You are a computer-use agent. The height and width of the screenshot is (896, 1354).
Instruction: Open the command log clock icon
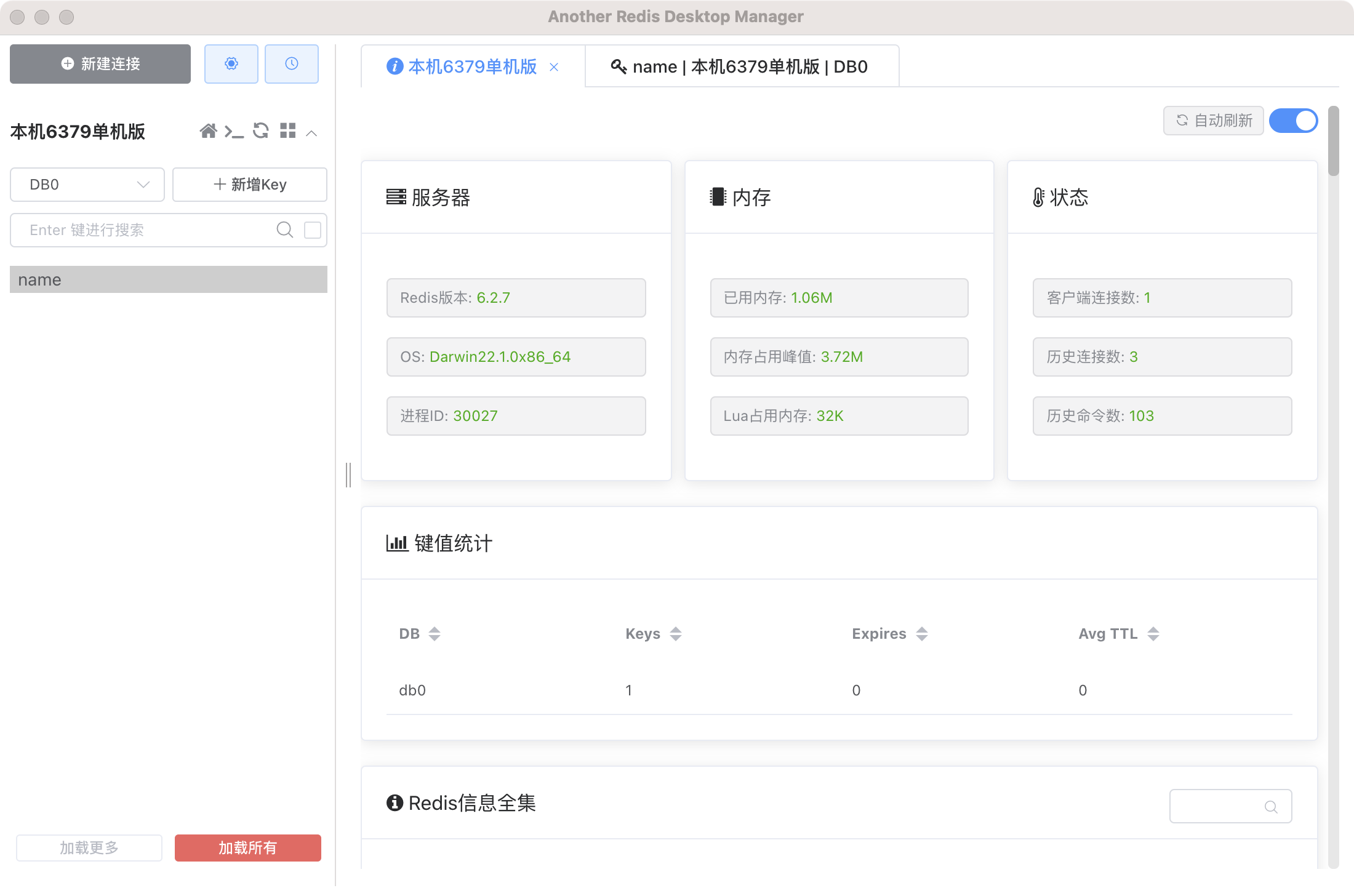(291, 63)
